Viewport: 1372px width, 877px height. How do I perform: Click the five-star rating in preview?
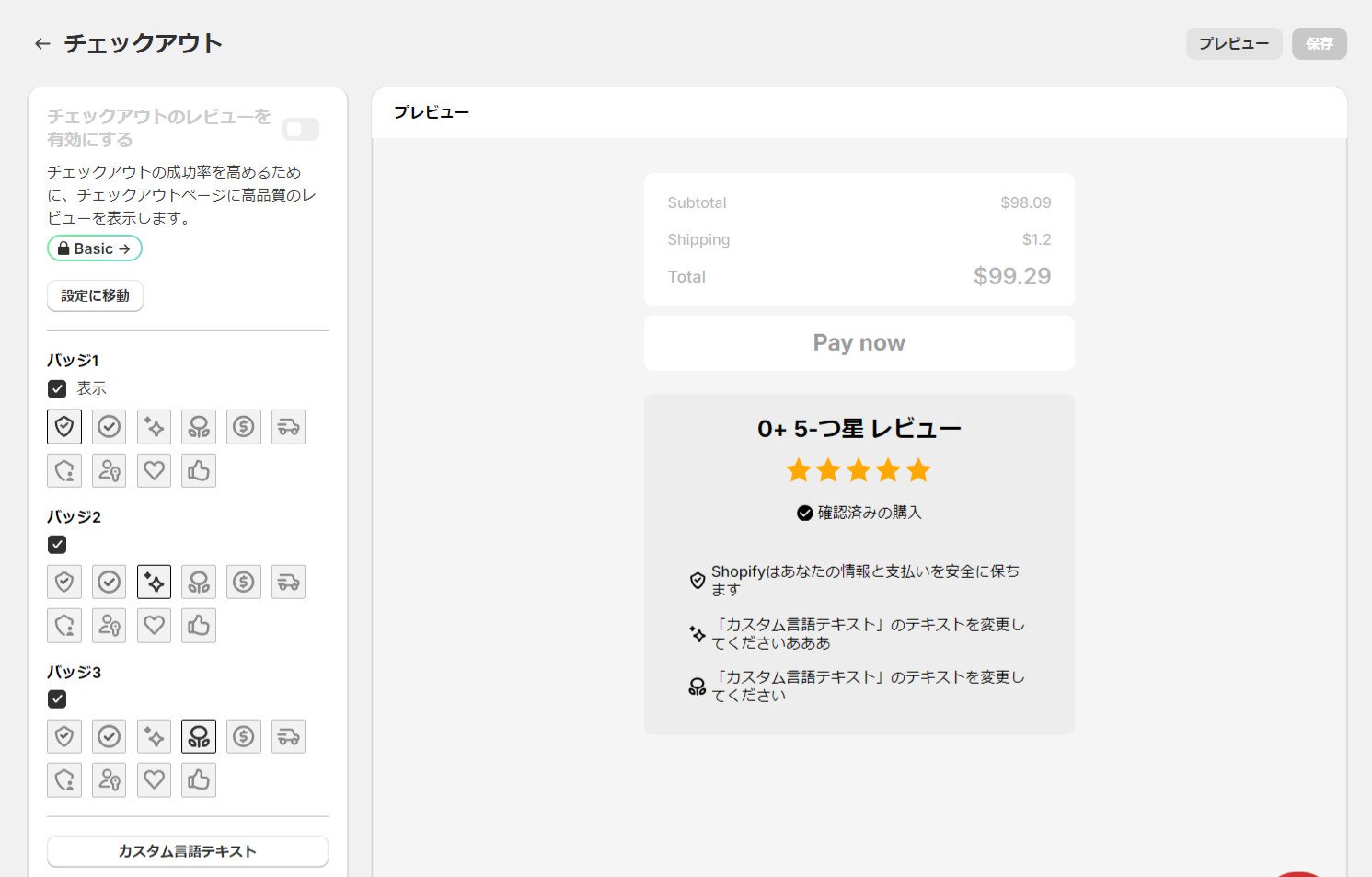[x=859, y=471]
